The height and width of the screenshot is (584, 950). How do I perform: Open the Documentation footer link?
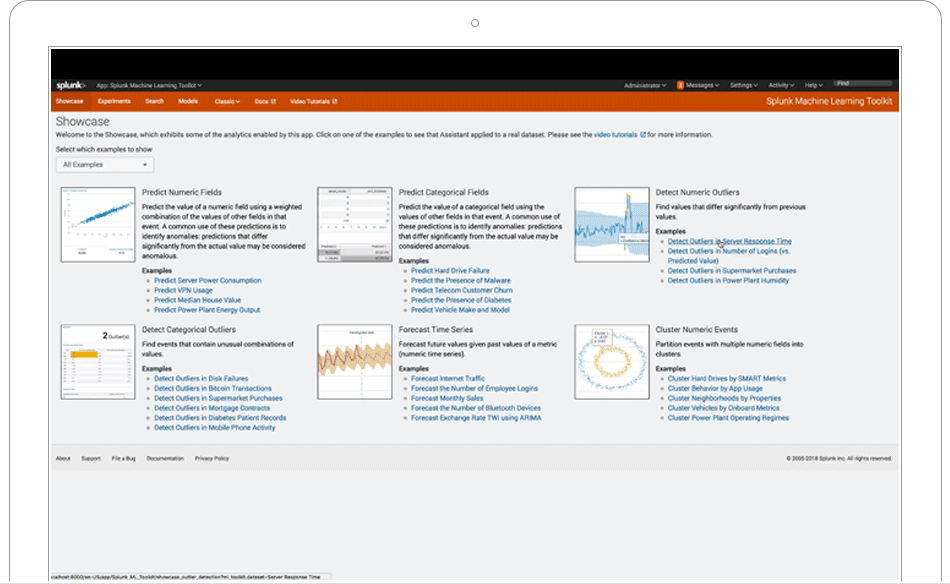(x=165, y=459)
